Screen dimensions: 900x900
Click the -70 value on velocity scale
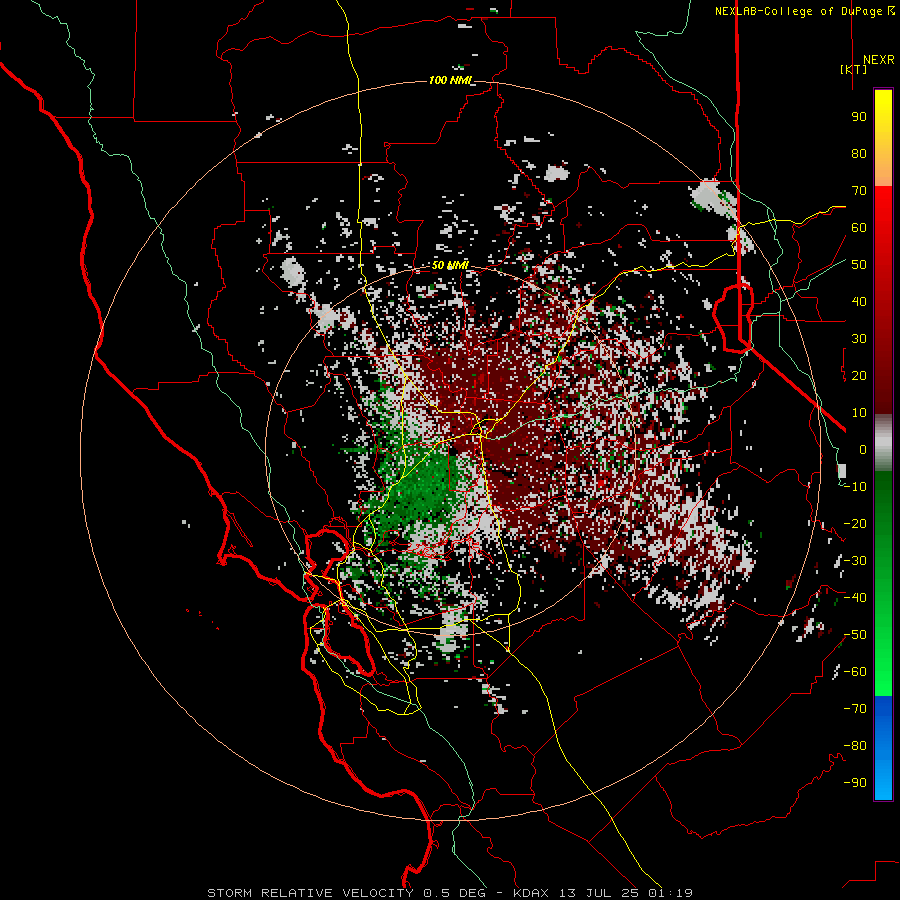855,709
